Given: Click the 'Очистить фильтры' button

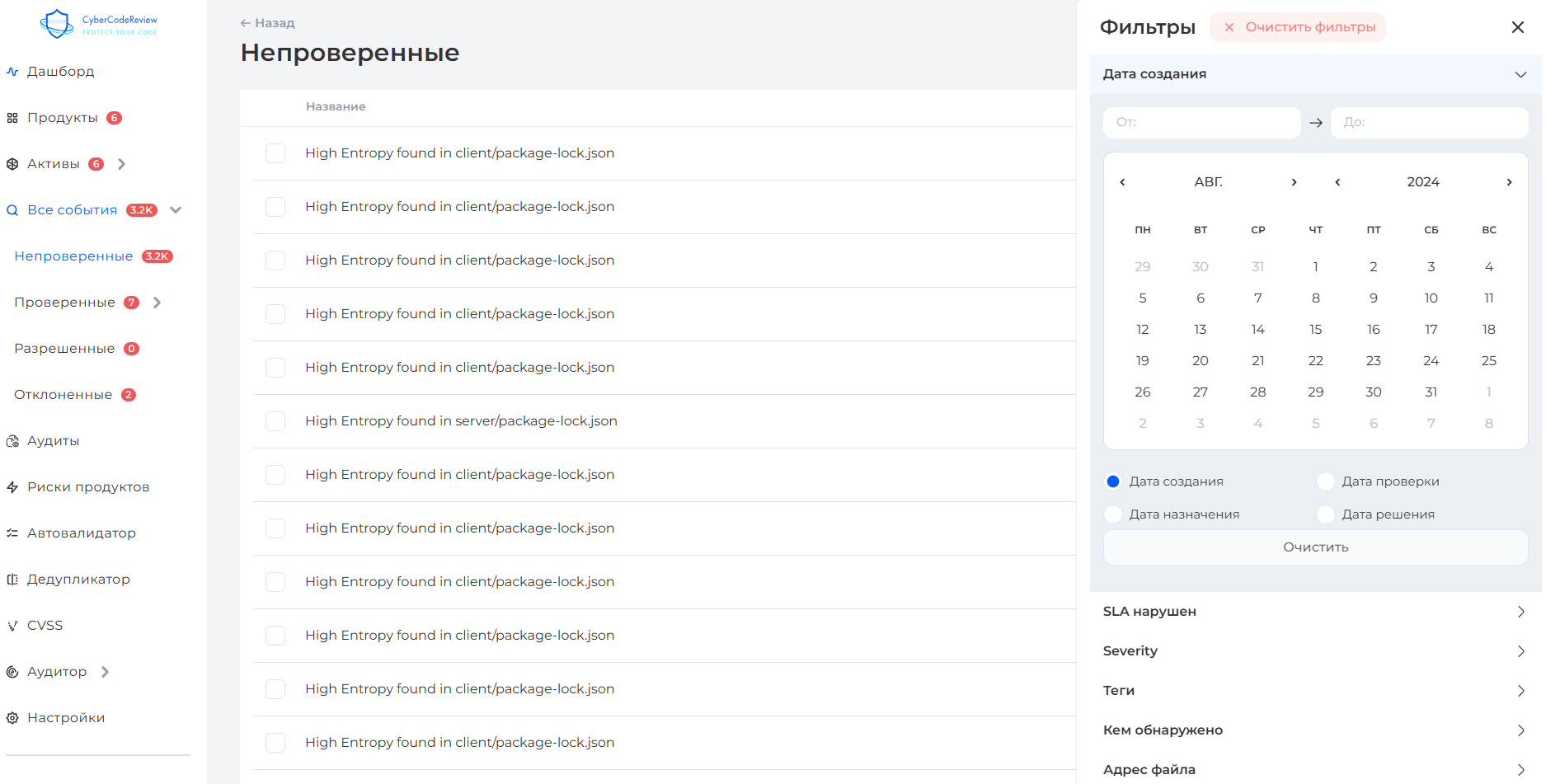Looking at the screenshot, I should (1298, 27).
